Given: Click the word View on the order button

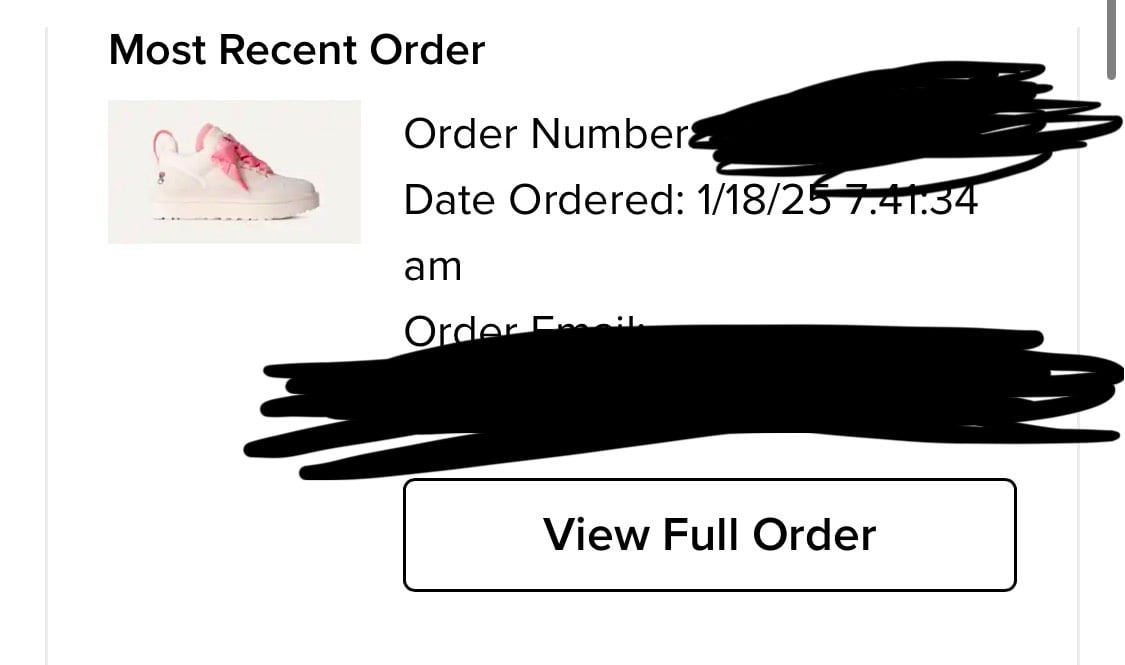Looking at the screenshot, I should [x=596, y=535].
